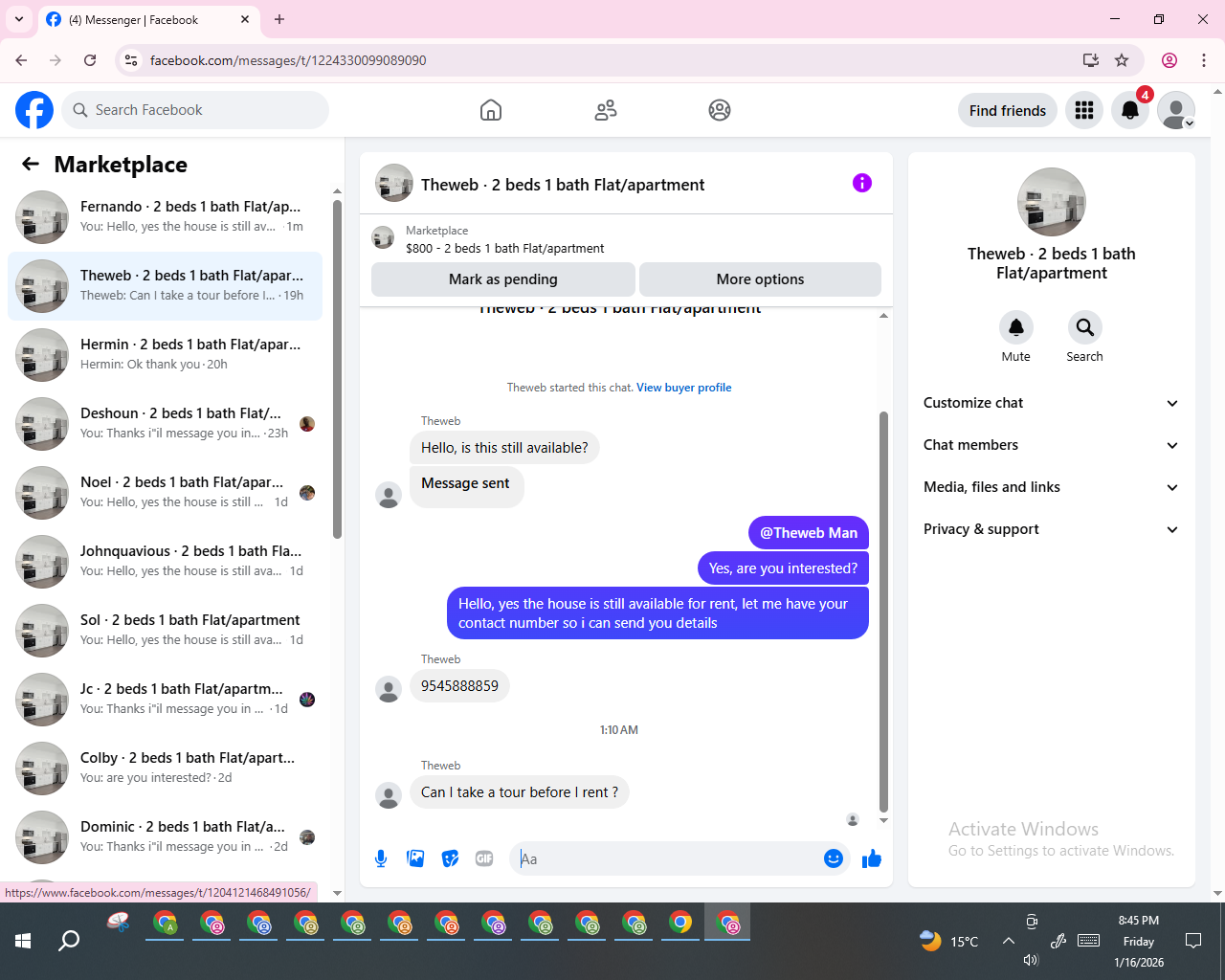Click the chat messages scrollbar

point(883,611)
